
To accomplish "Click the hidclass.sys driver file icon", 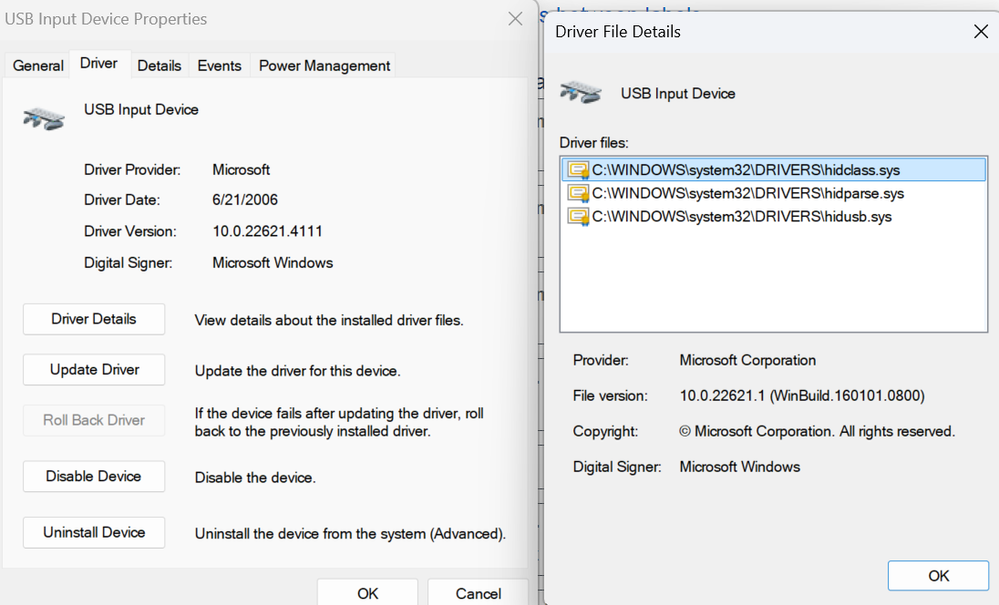I will 579,170.
